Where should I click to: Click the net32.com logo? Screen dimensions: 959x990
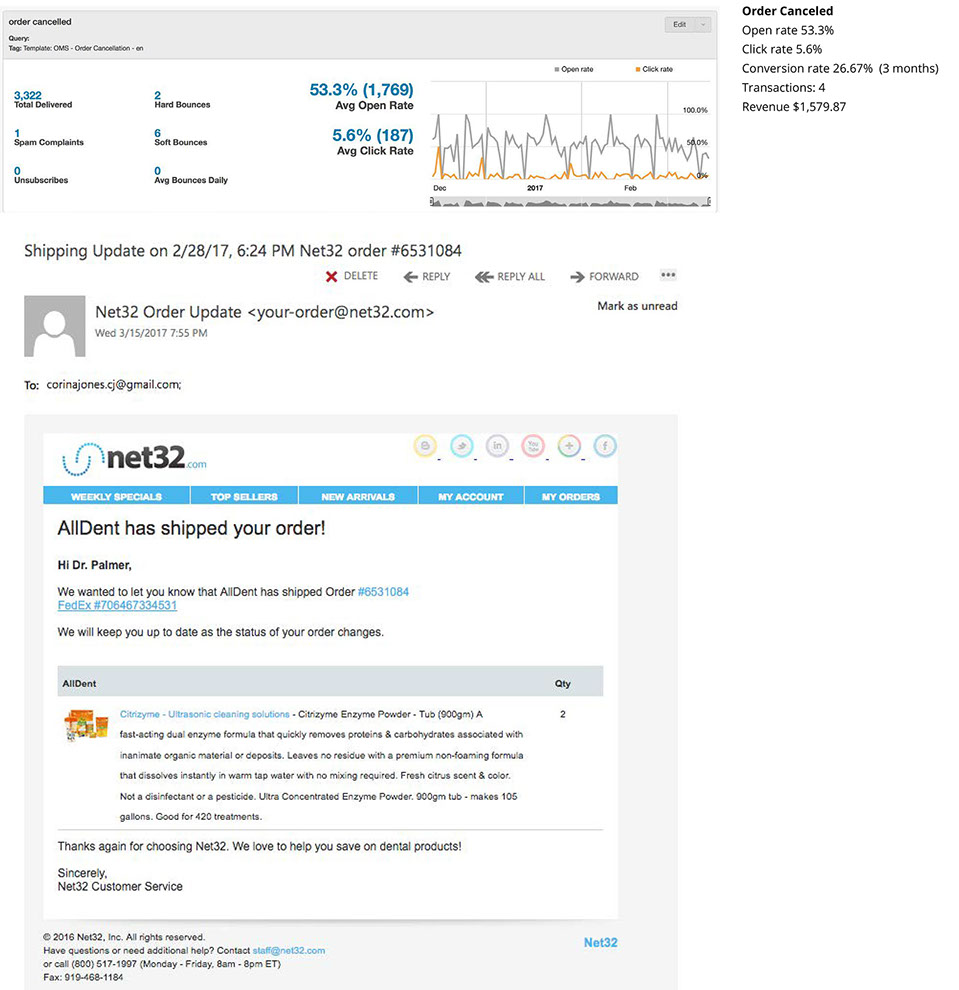click(x=134, y=458)
